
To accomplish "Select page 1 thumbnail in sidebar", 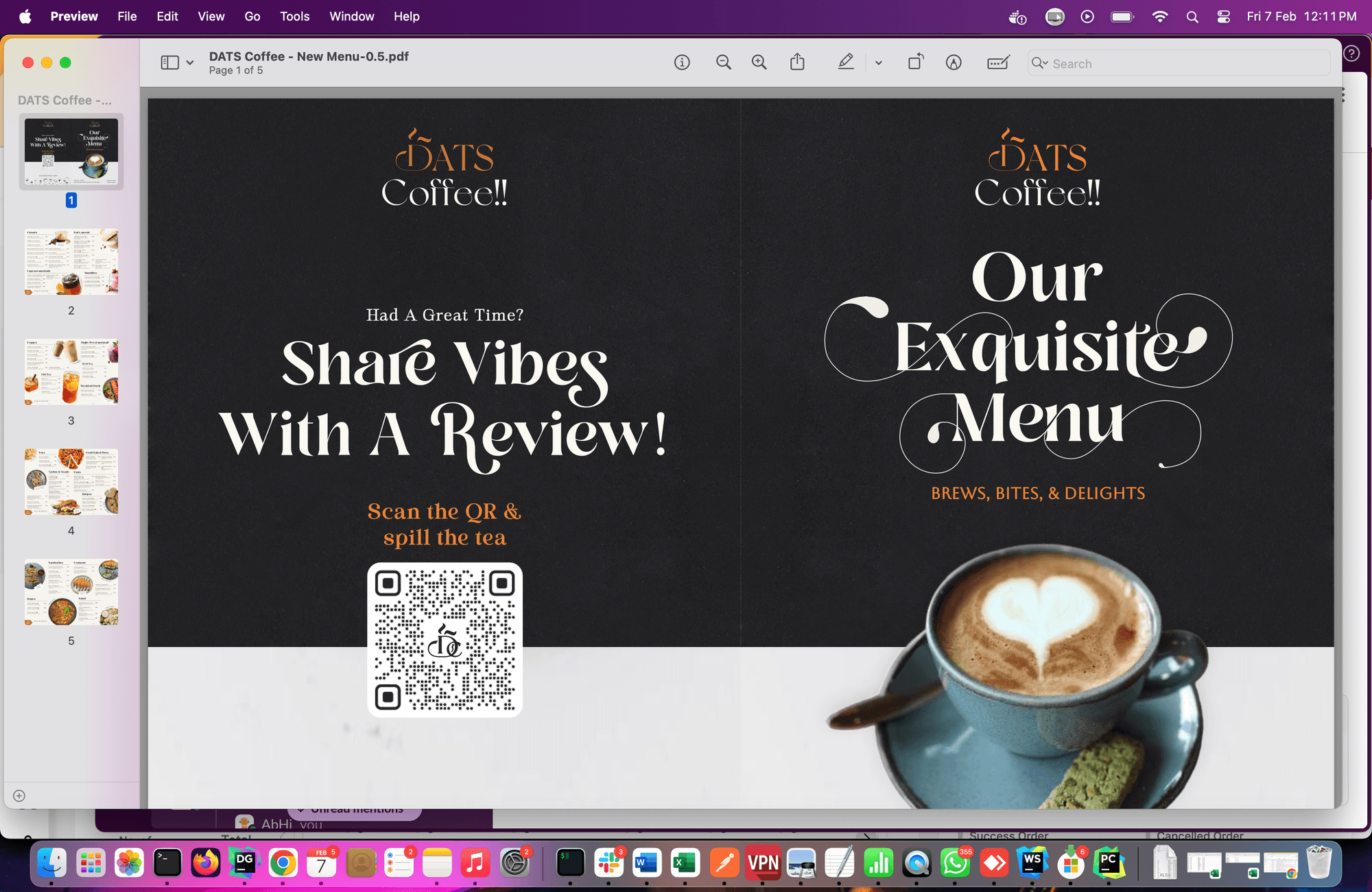I will click(x=71, y=152).
